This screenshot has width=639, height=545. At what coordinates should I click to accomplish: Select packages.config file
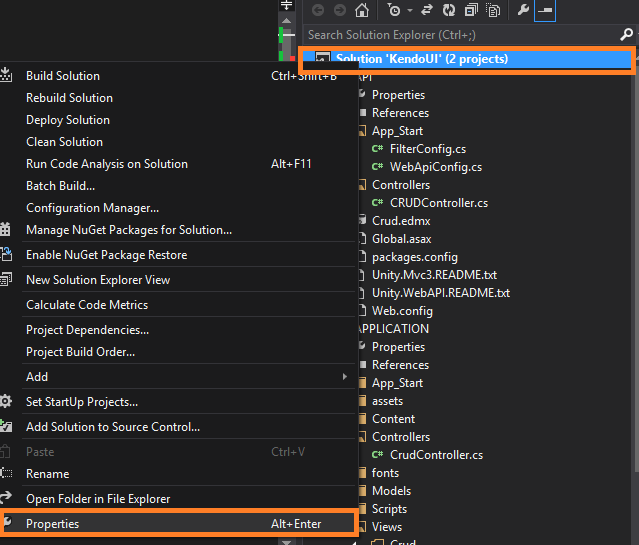click(x=414, y=257)
